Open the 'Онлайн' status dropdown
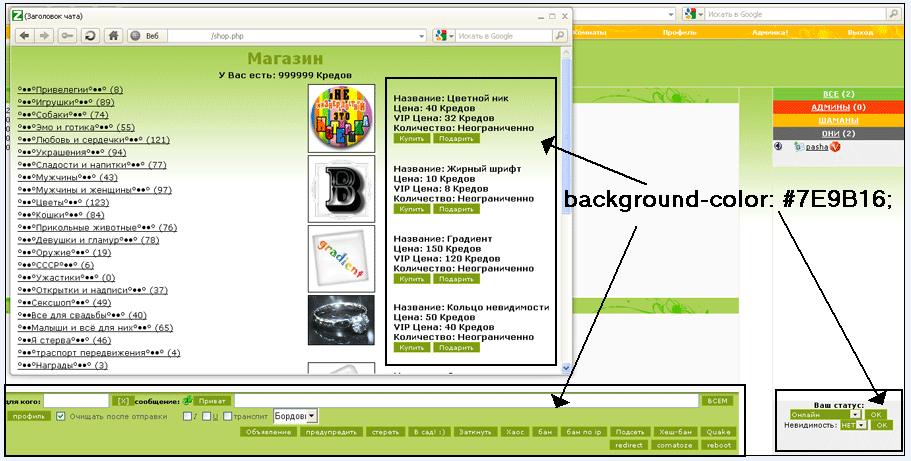This screenshot has height=461, width=911. pyautogui.click(x=855, y=414)
